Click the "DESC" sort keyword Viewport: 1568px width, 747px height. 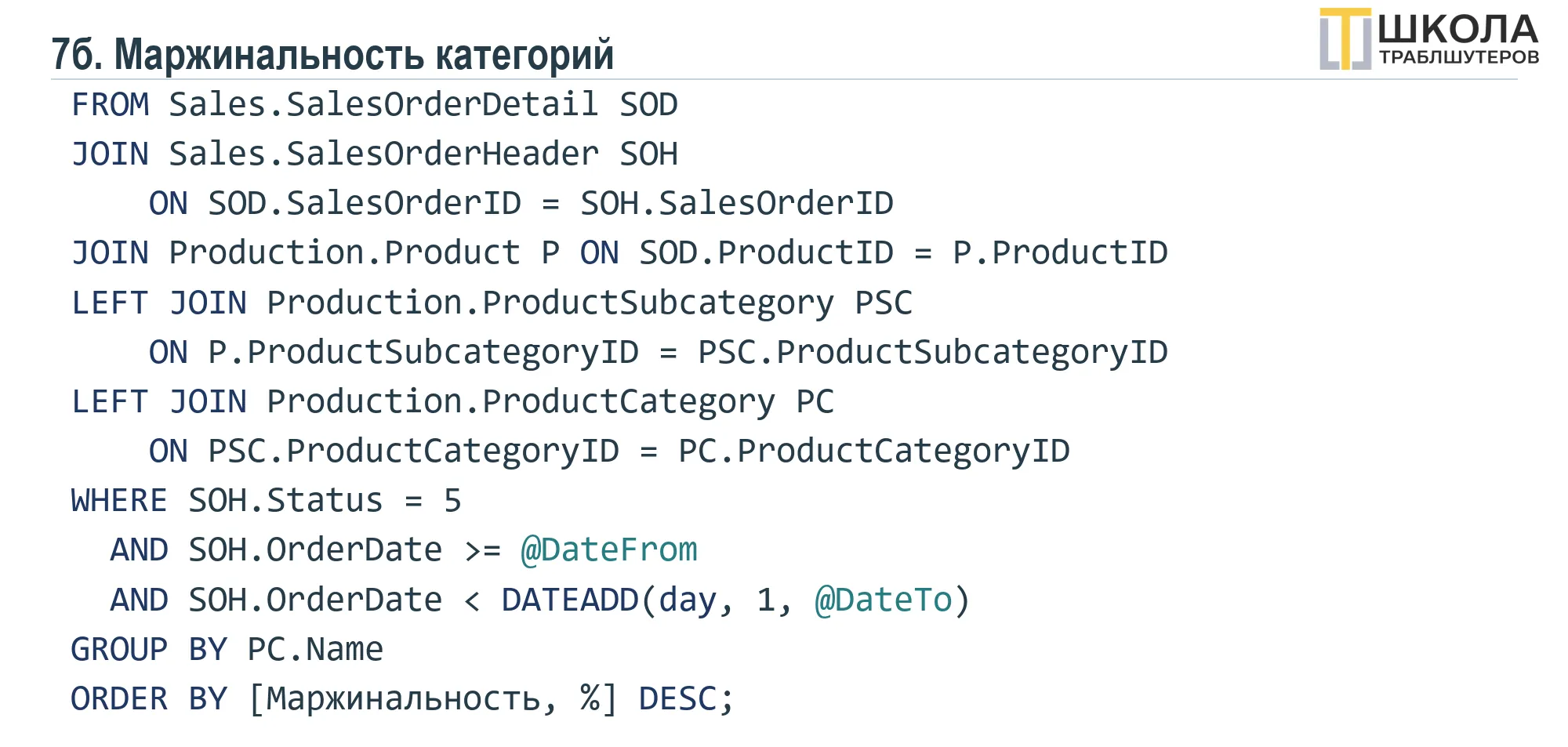tap(677, 699)
